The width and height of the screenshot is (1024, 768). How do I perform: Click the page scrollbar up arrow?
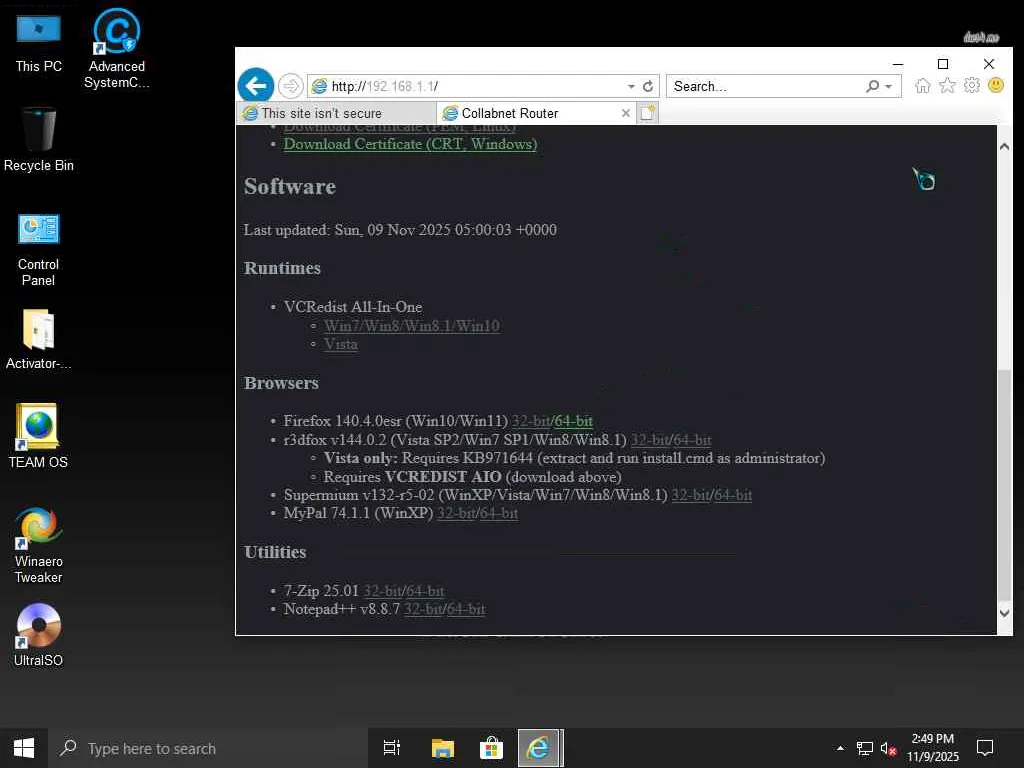[x=1004, y=147]
